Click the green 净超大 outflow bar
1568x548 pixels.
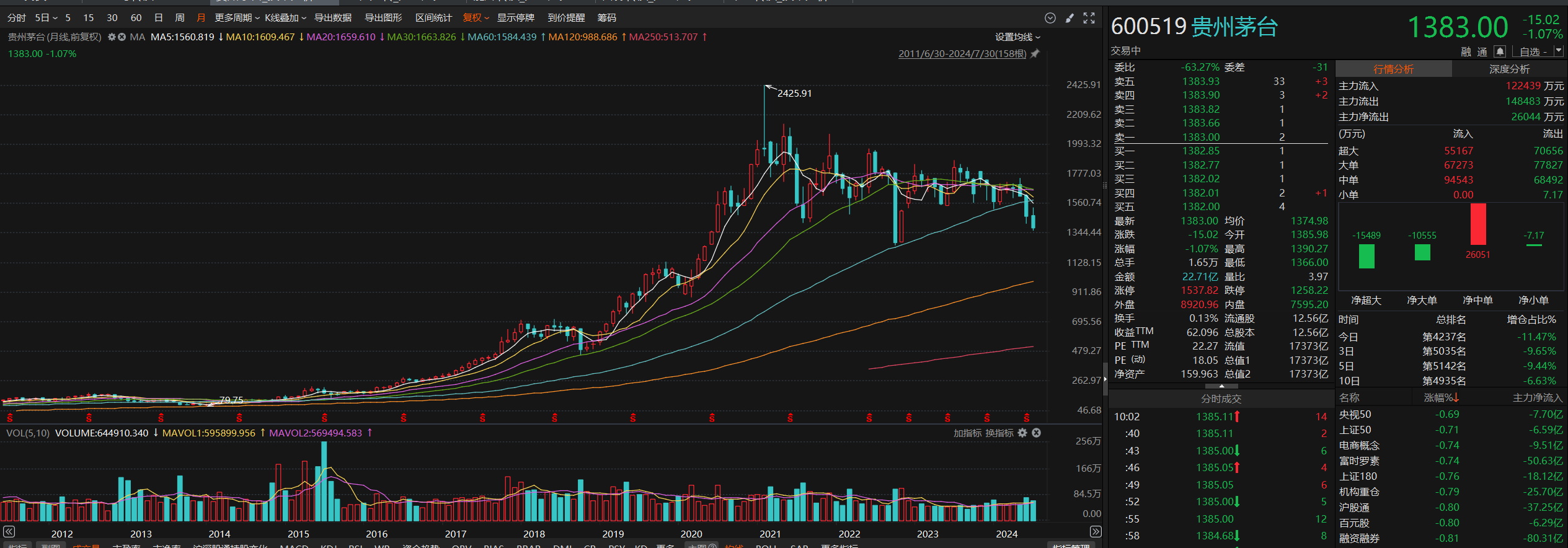pyautogui.click(x=1366, y=256)
